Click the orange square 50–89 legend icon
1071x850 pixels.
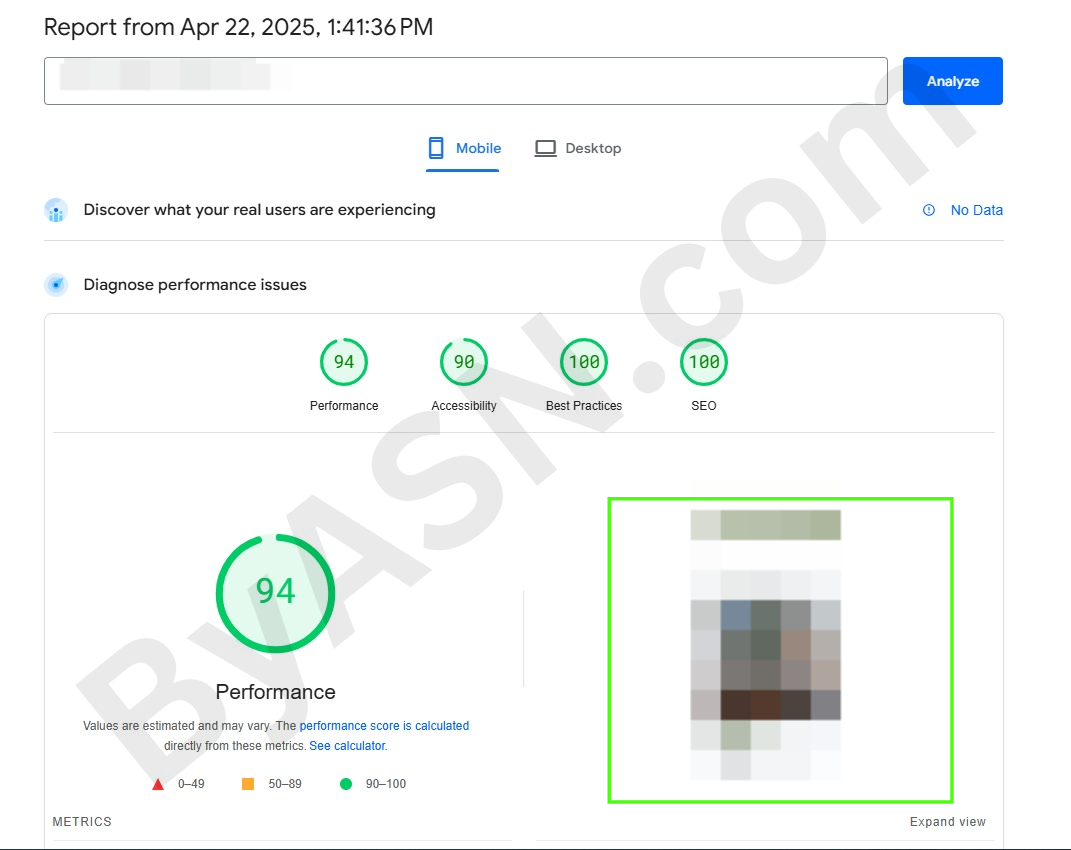248,784
